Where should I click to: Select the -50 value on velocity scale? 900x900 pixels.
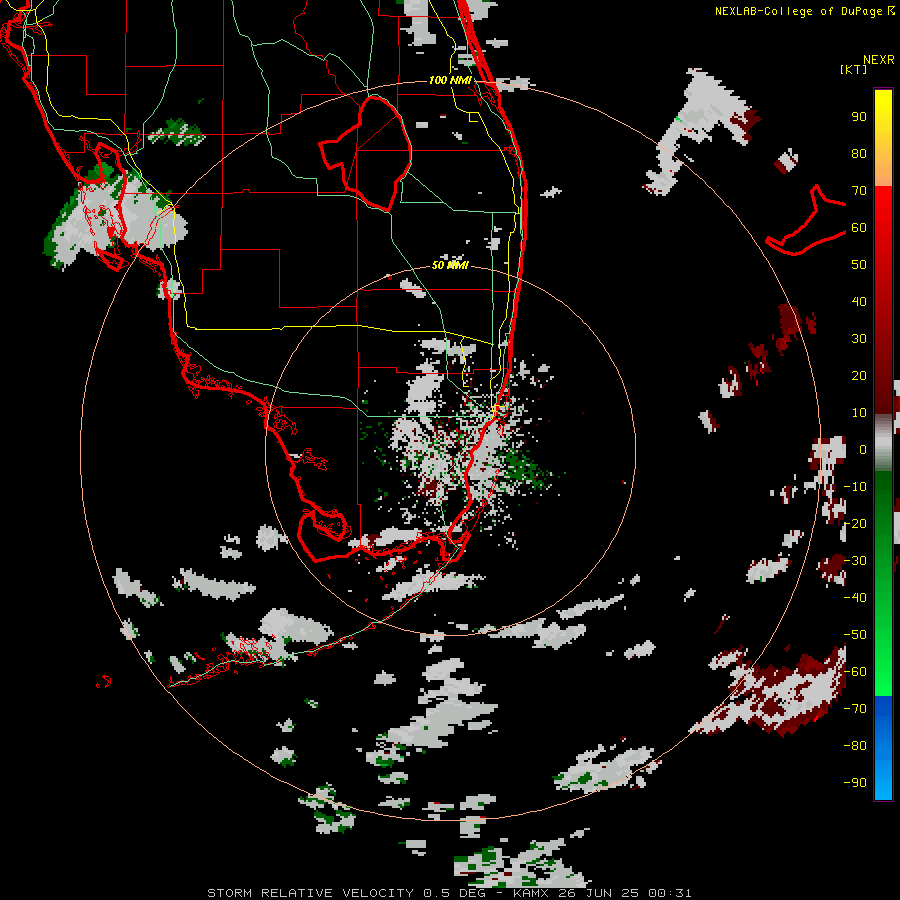tap(855, 635)
